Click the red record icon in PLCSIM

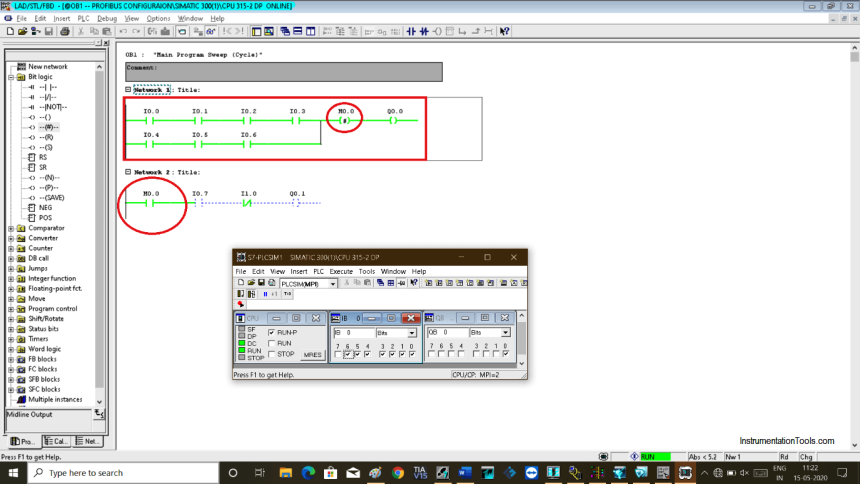tap(240, 304)
